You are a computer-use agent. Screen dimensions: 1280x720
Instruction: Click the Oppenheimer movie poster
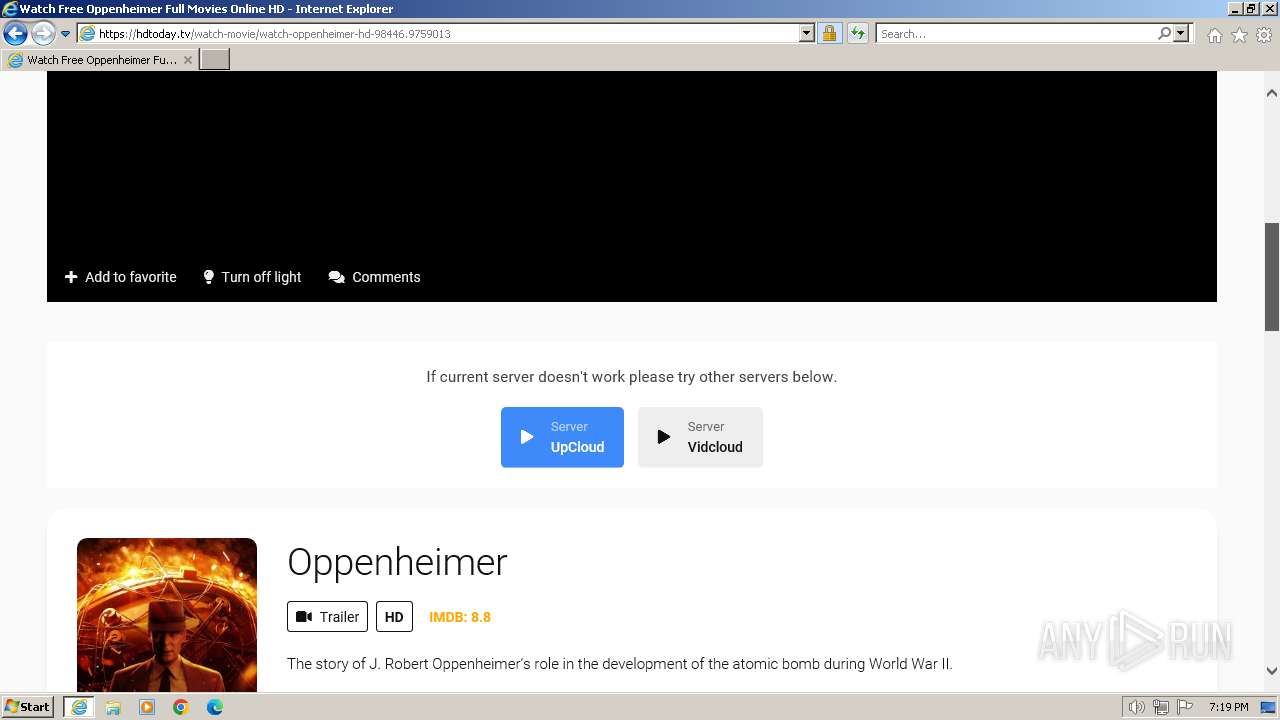click(x=167, y=615)
